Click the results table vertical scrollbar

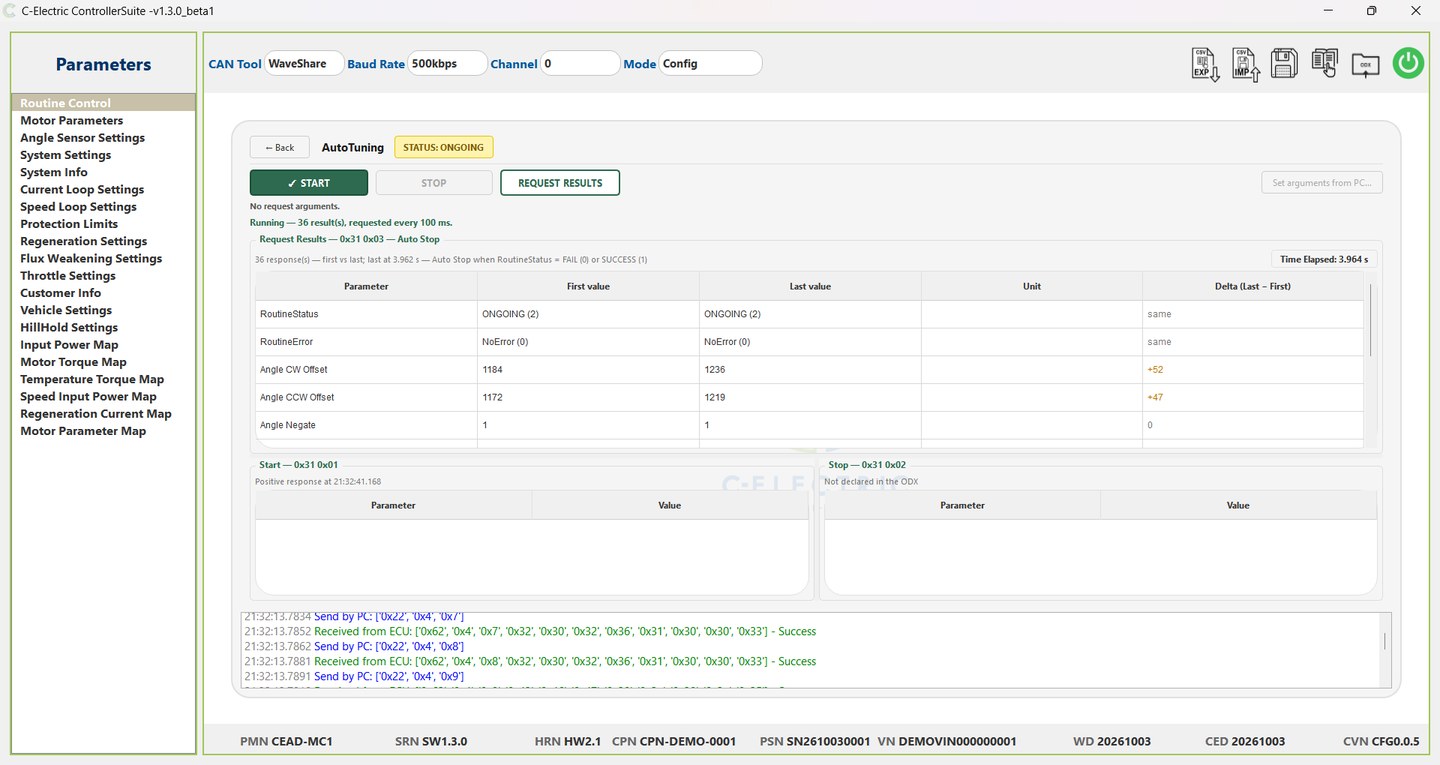tap(1370, 320)
